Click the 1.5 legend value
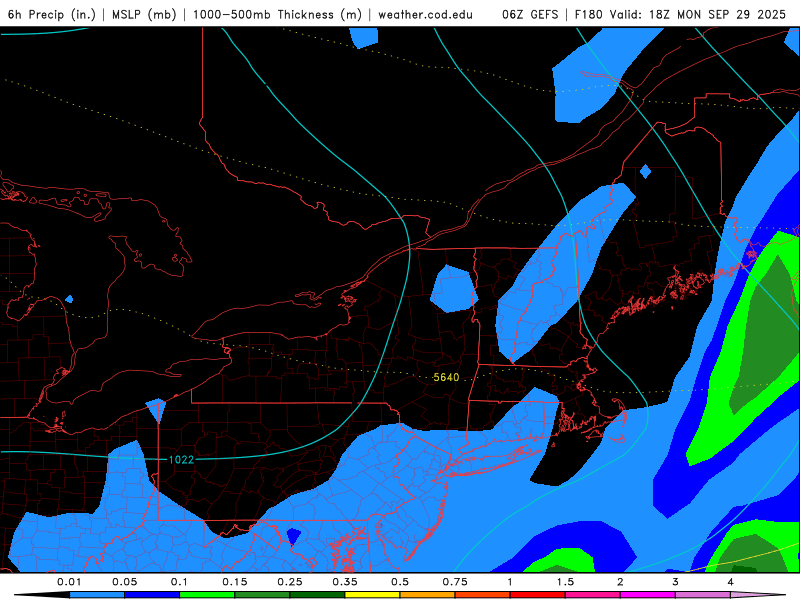The width and height of the screenshot is (800, 600). [x=565, y=582]
